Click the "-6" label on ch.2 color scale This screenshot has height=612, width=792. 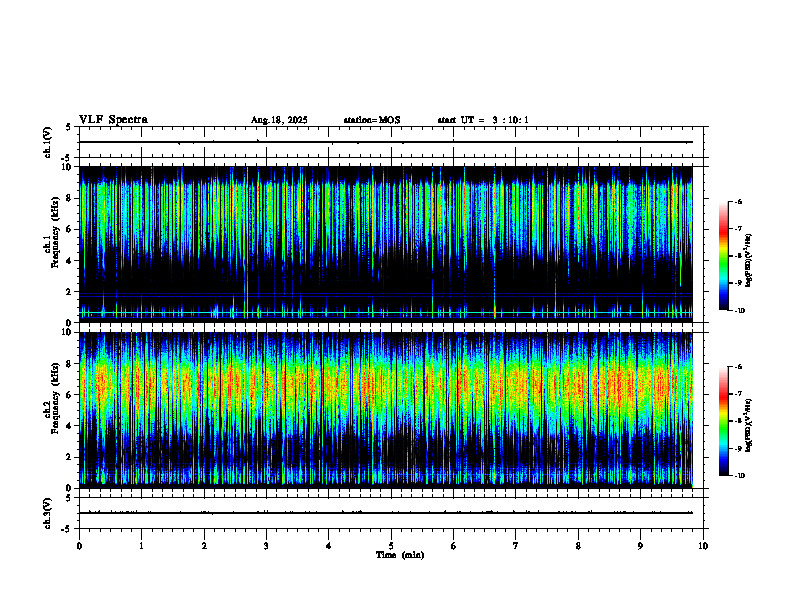pyautogui.click(x=738, y=367)
